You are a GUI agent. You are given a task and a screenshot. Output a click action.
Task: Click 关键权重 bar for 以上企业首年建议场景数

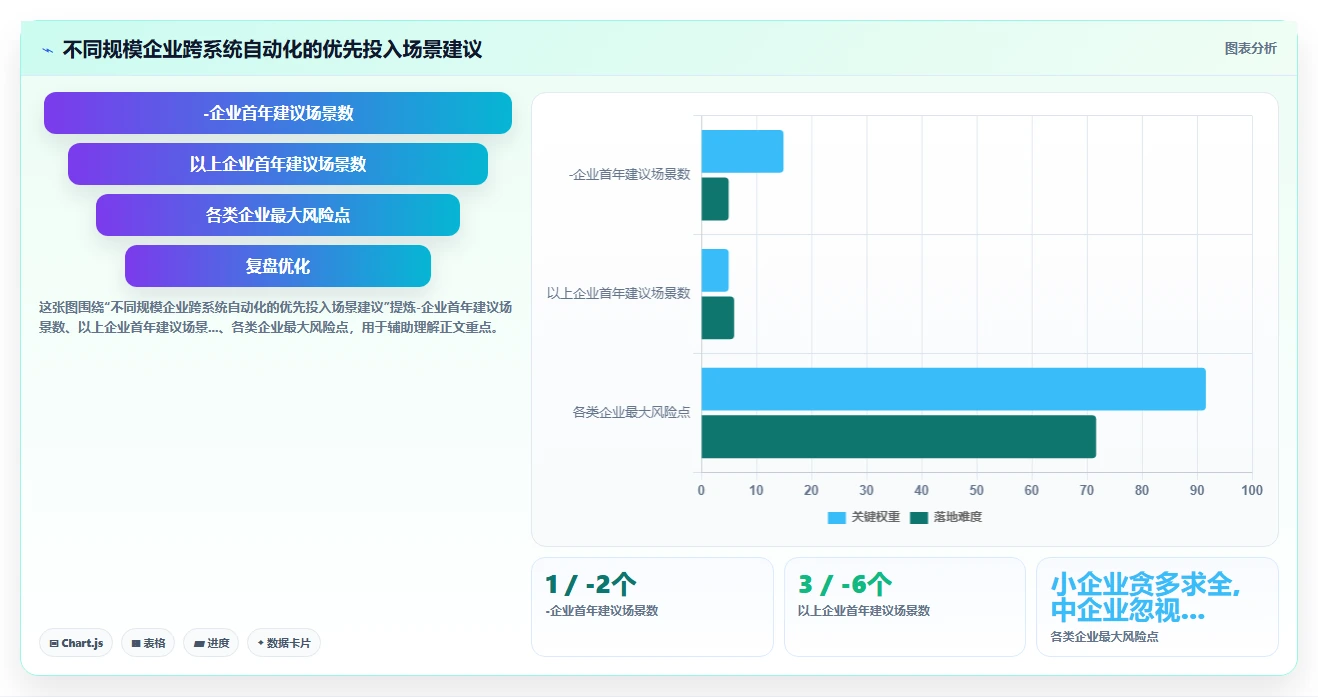(x=715, y=270)
